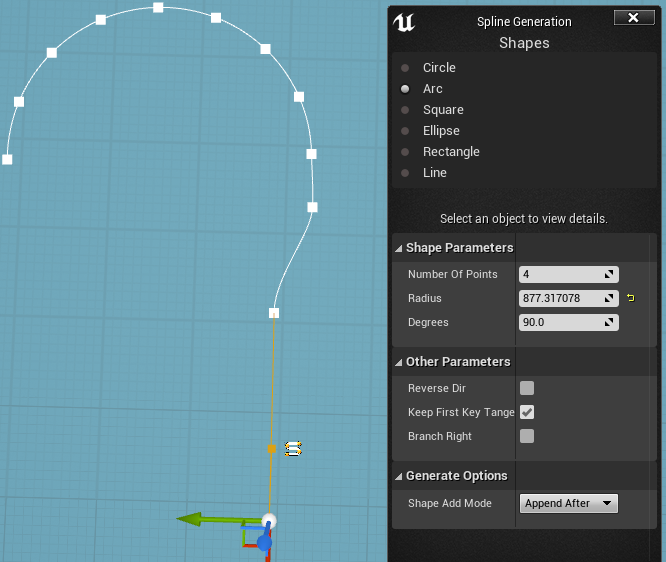666x562 pixels.
Task: Click the Shapes heading text
Action: [x=524, y=43]
